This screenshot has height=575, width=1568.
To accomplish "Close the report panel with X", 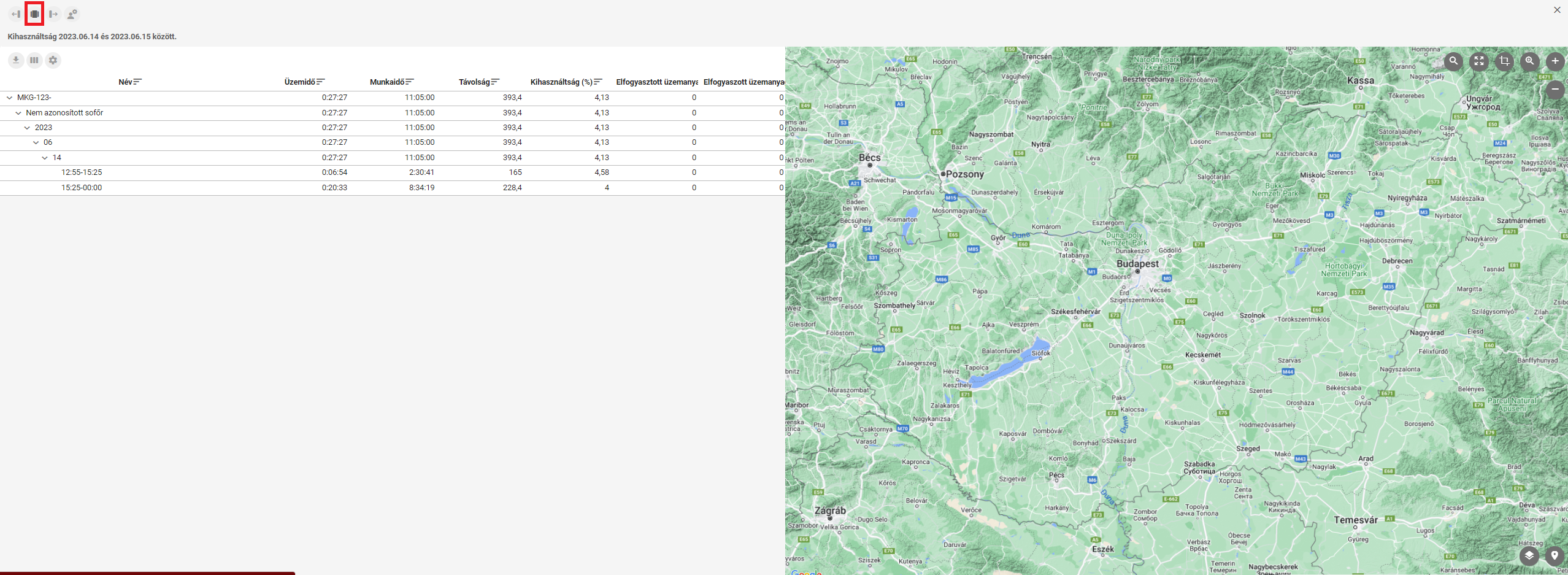I will (x=1557, y=10).
